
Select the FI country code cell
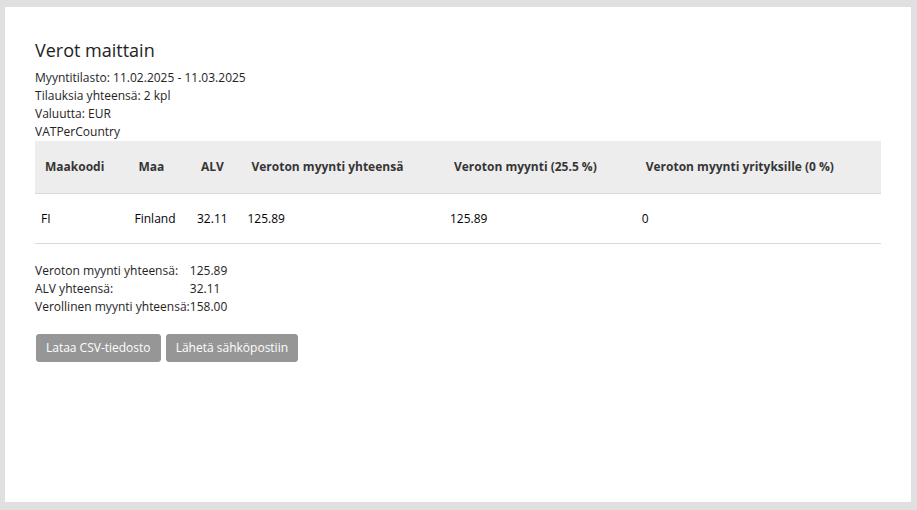tap(46, 219)
